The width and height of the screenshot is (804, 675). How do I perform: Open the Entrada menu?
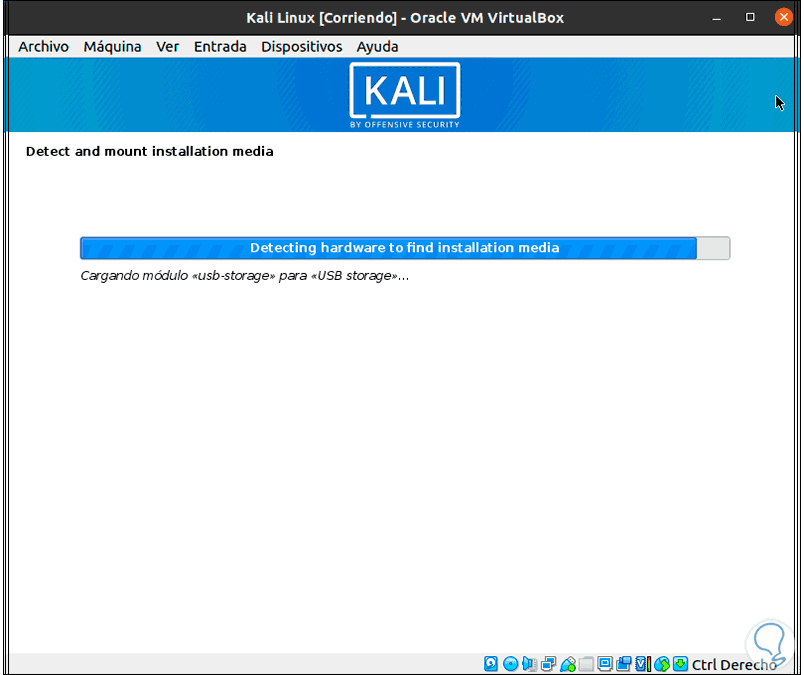[220, 47]
